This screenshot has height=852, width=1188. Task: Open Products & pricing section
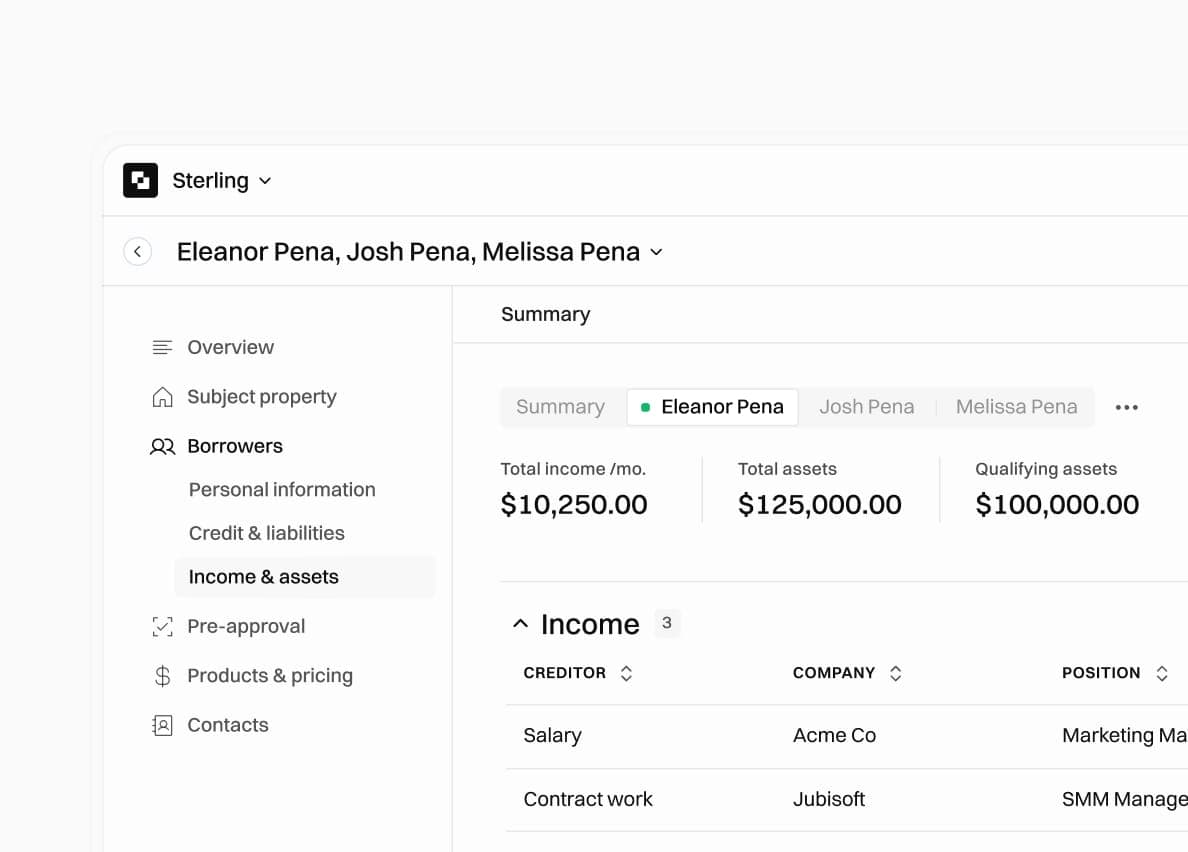[x=270, y=676]
